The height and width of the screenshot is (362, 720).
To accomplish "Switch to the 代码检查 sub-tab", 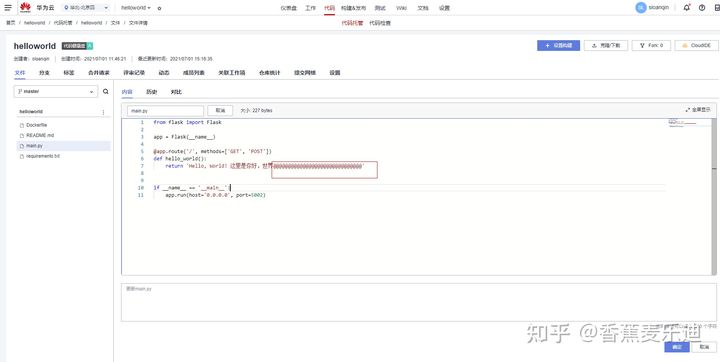I will (x=380, y=23).
